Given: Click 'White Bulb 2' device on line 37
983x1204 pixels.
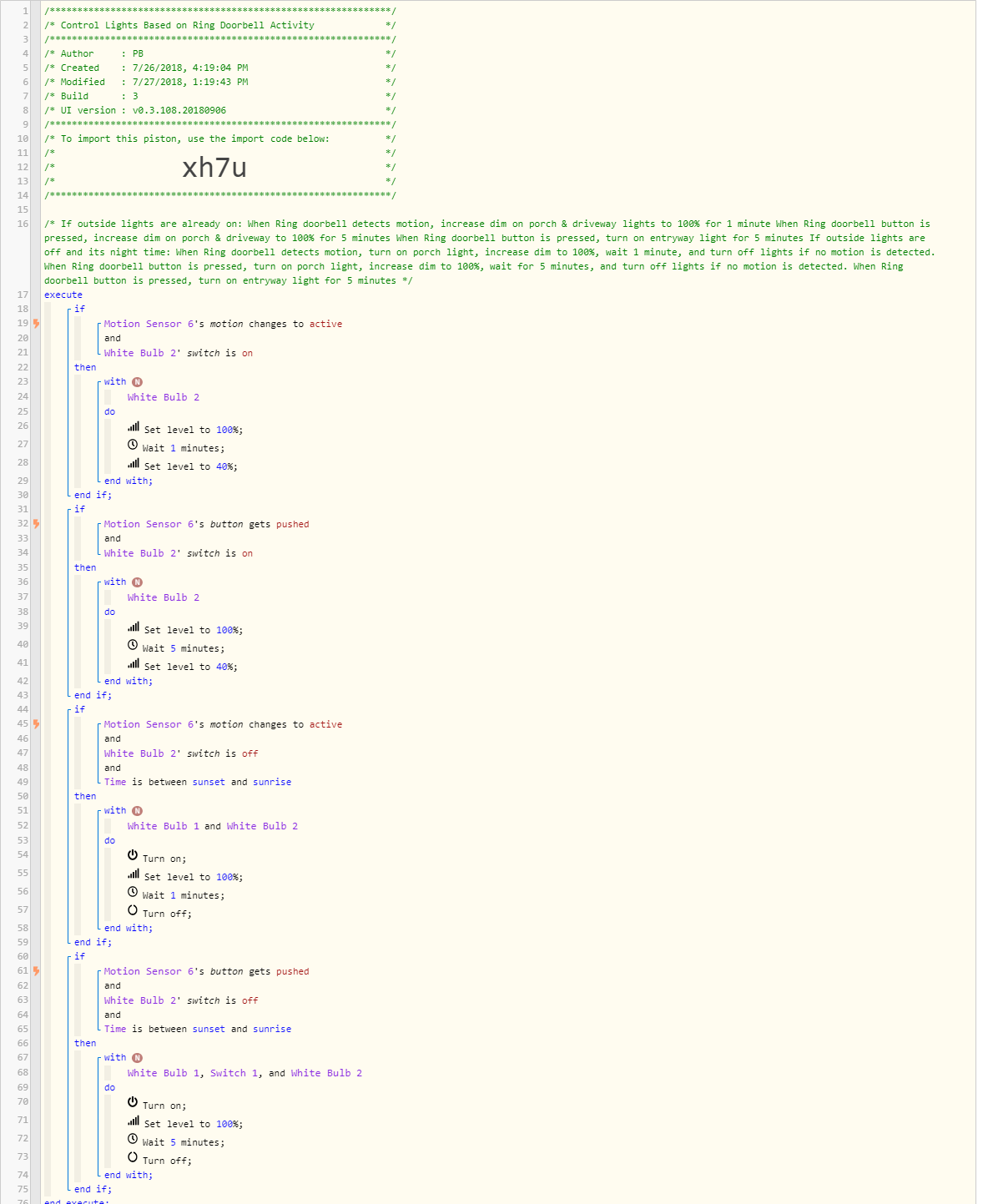Looking at the screenshot, I should click(164, 597).
